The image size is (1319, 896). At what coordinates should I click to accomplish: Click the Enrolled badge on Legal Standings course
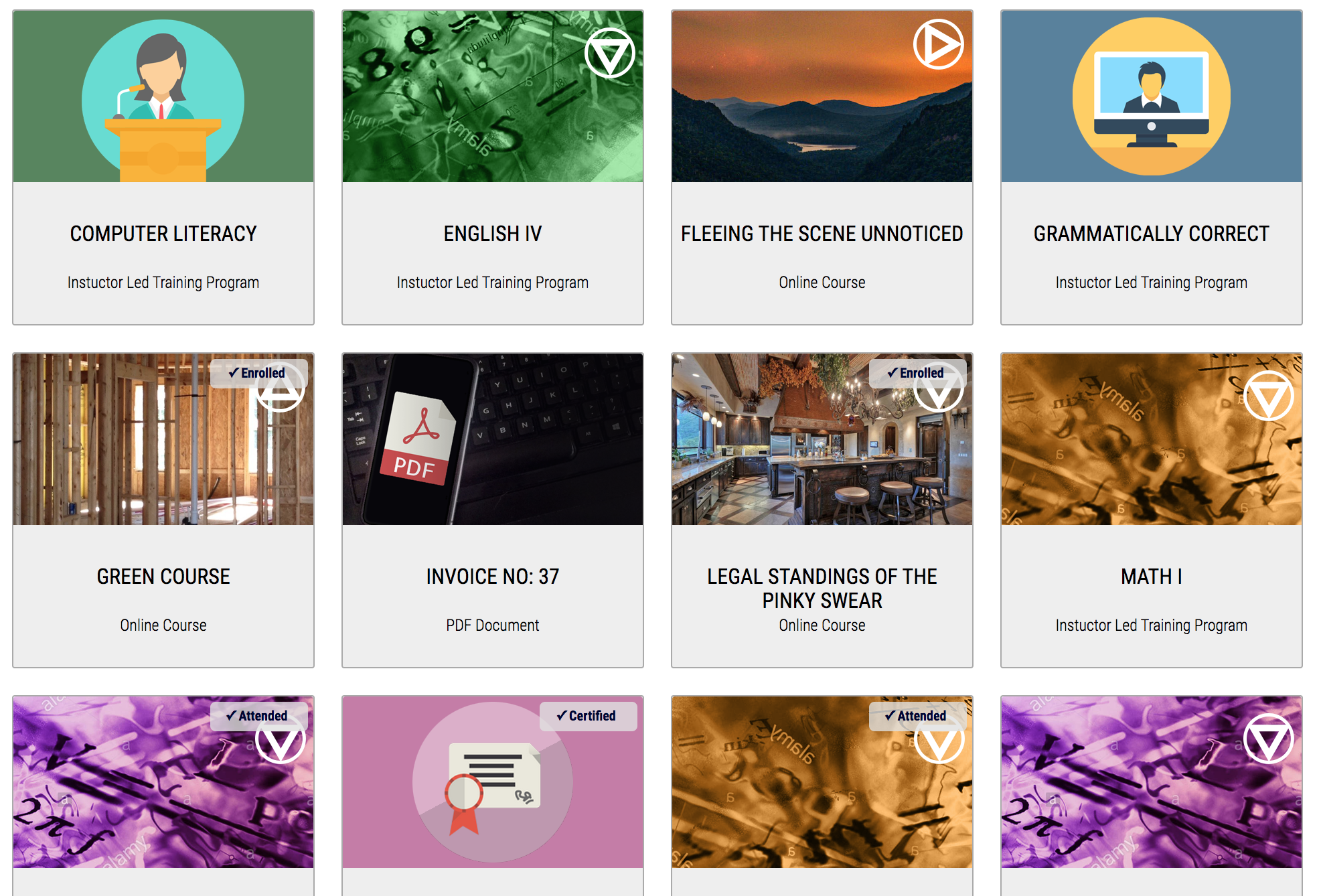pyautogui.click(x=917, y=373)
